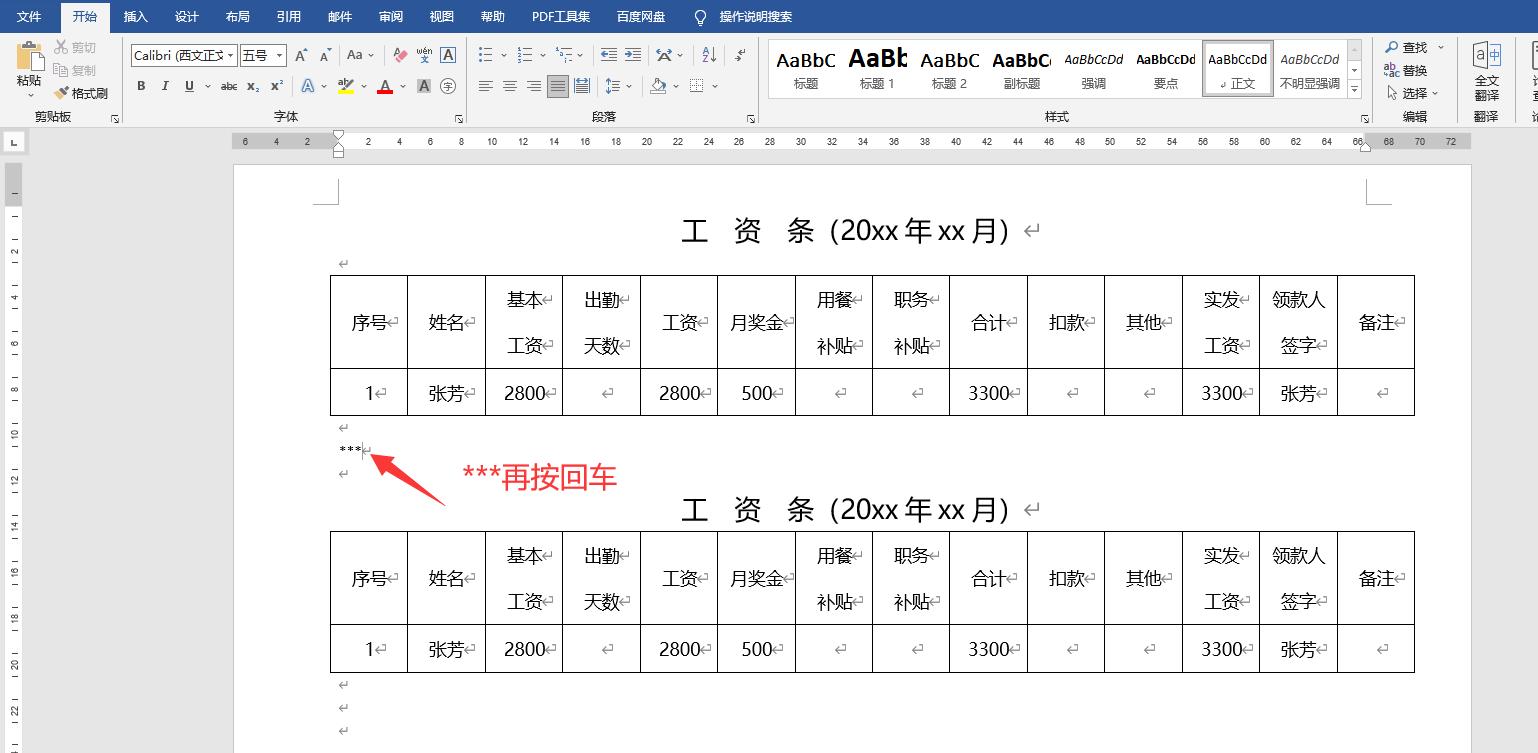Click the Subscript x₂ icon
Image resolution: width=1538 pixels, height=753 pixels.
(x=253, y=86)
